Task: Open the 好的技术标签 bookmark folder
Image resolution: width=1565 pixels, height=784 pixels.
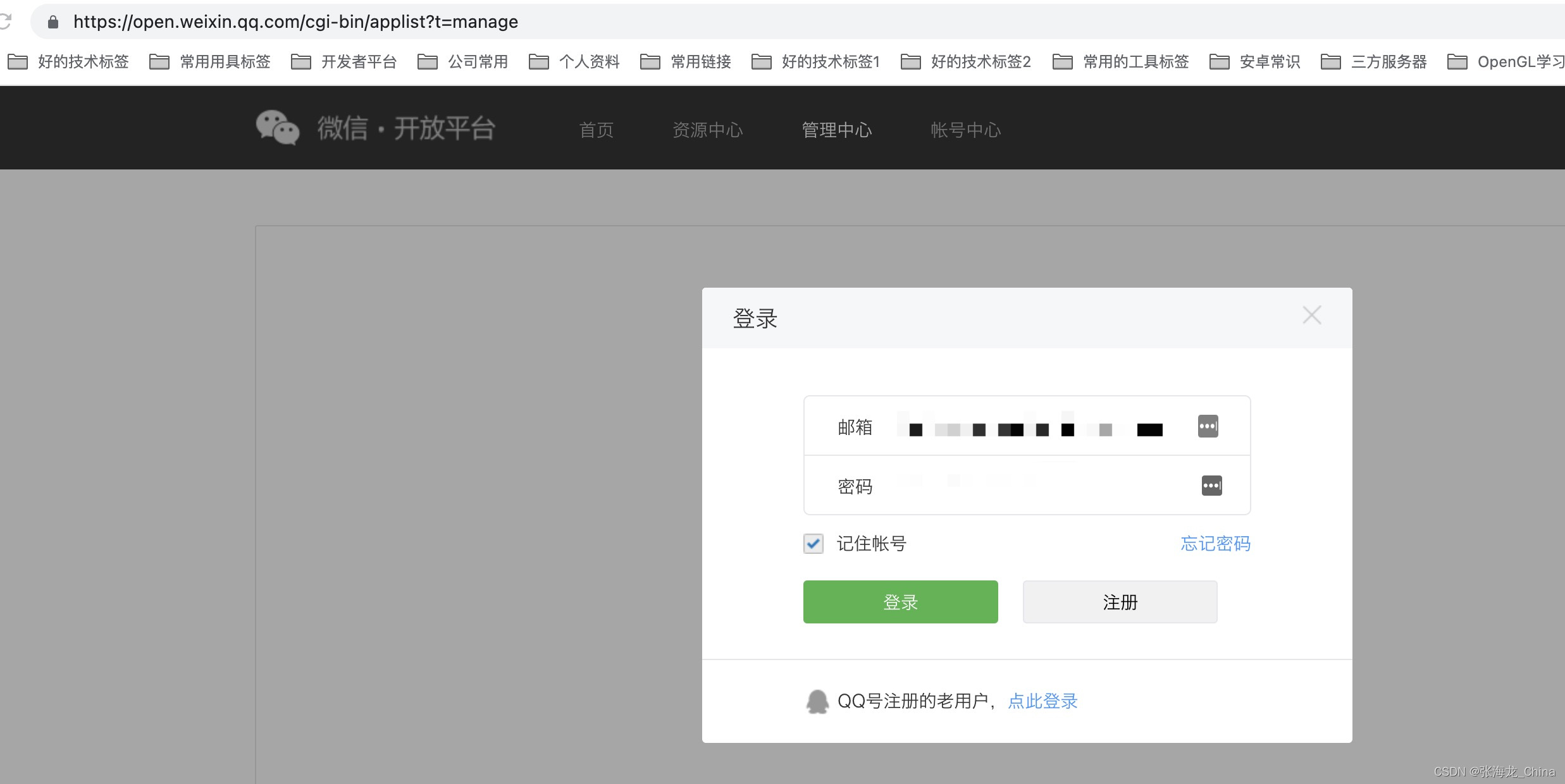Action: click(68, 62)
